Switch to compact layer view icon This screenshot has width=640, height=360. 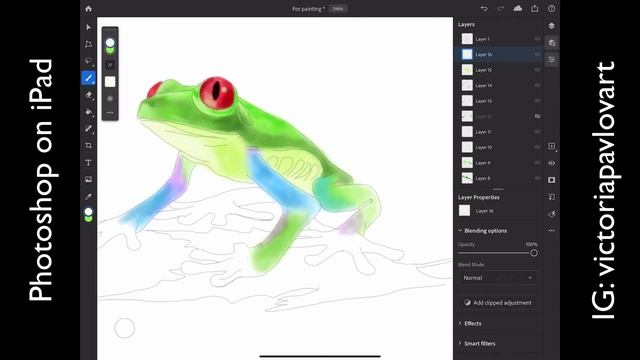coord(551,26)
